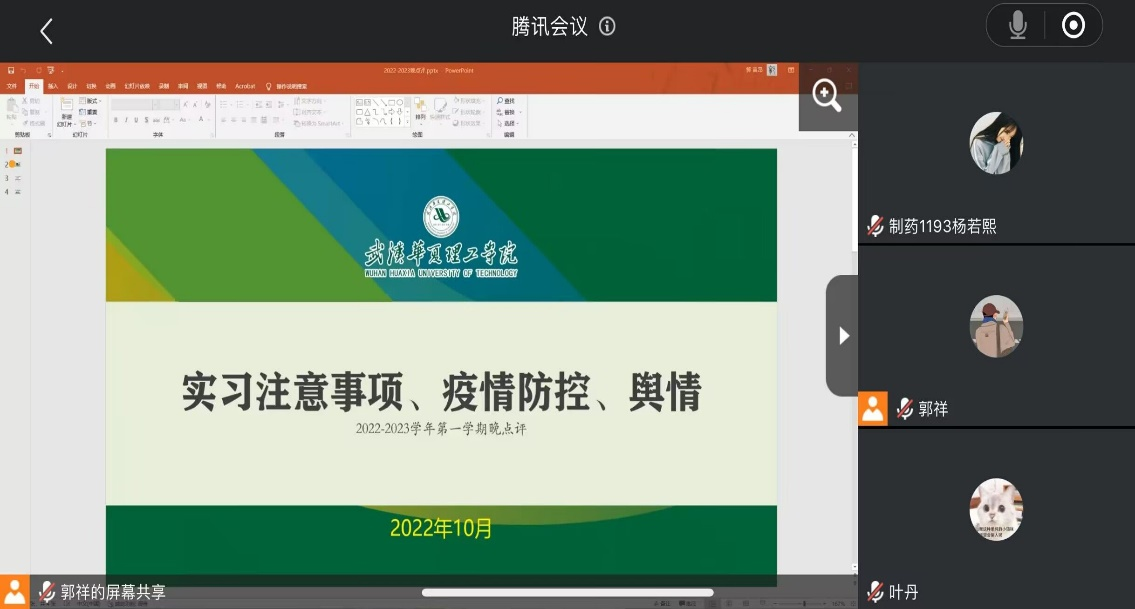Open the 节 section dropdown

point(88,124)
